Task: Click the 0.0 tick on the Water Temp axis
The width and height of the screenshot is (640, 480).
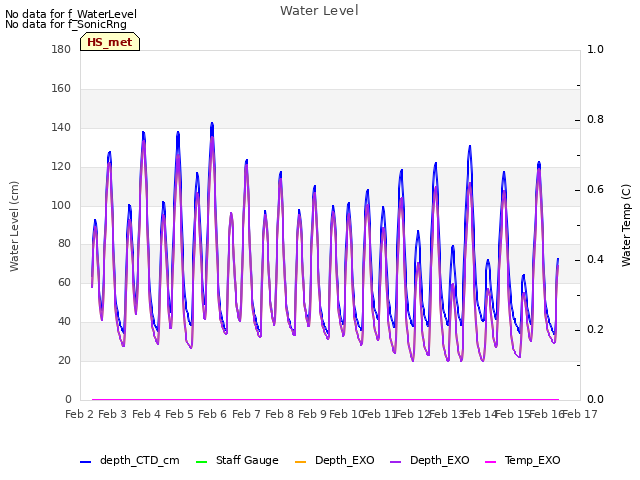Action: [595, 399]
